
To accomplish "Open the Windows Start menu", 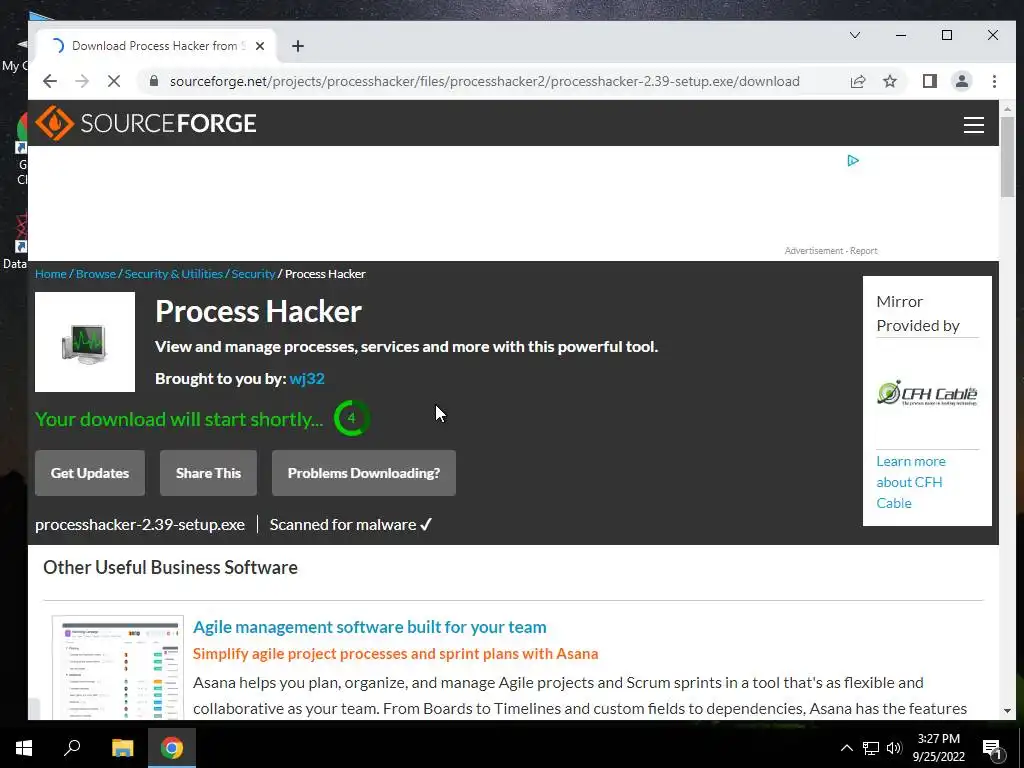I will tap(24, 748).
